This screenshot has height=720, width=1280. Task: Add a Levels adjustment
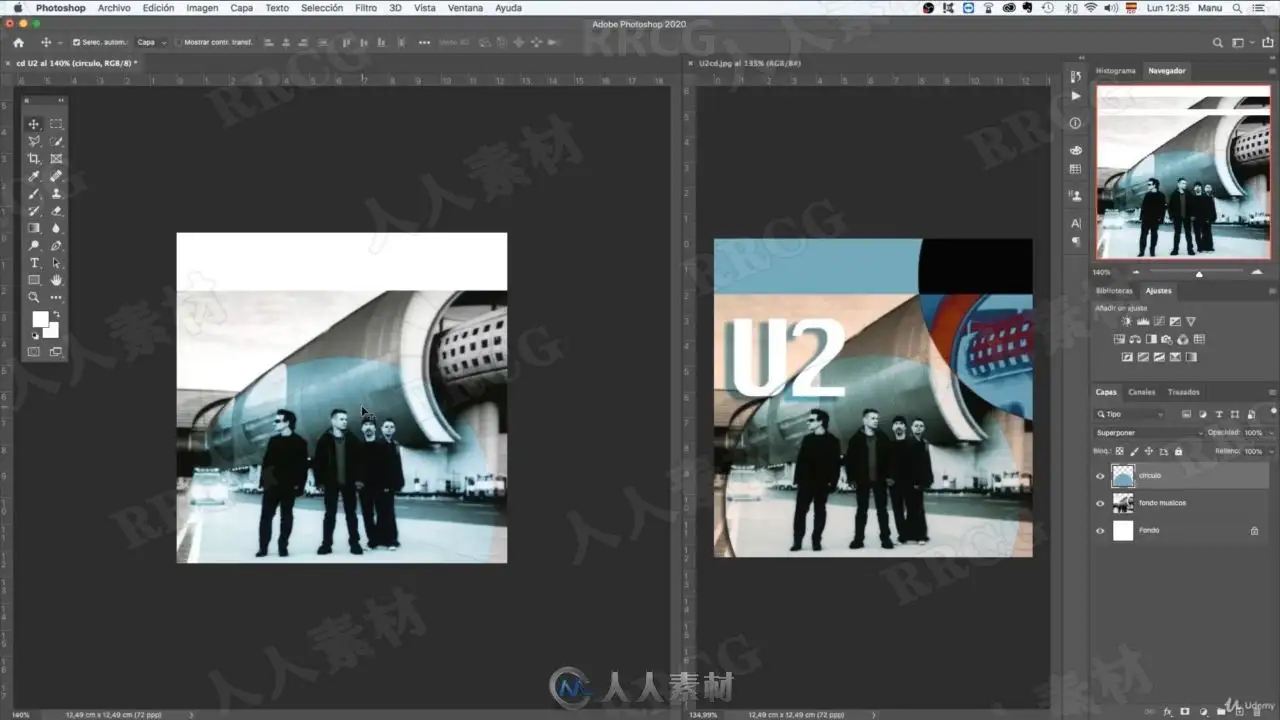[x=1143, y=321]
